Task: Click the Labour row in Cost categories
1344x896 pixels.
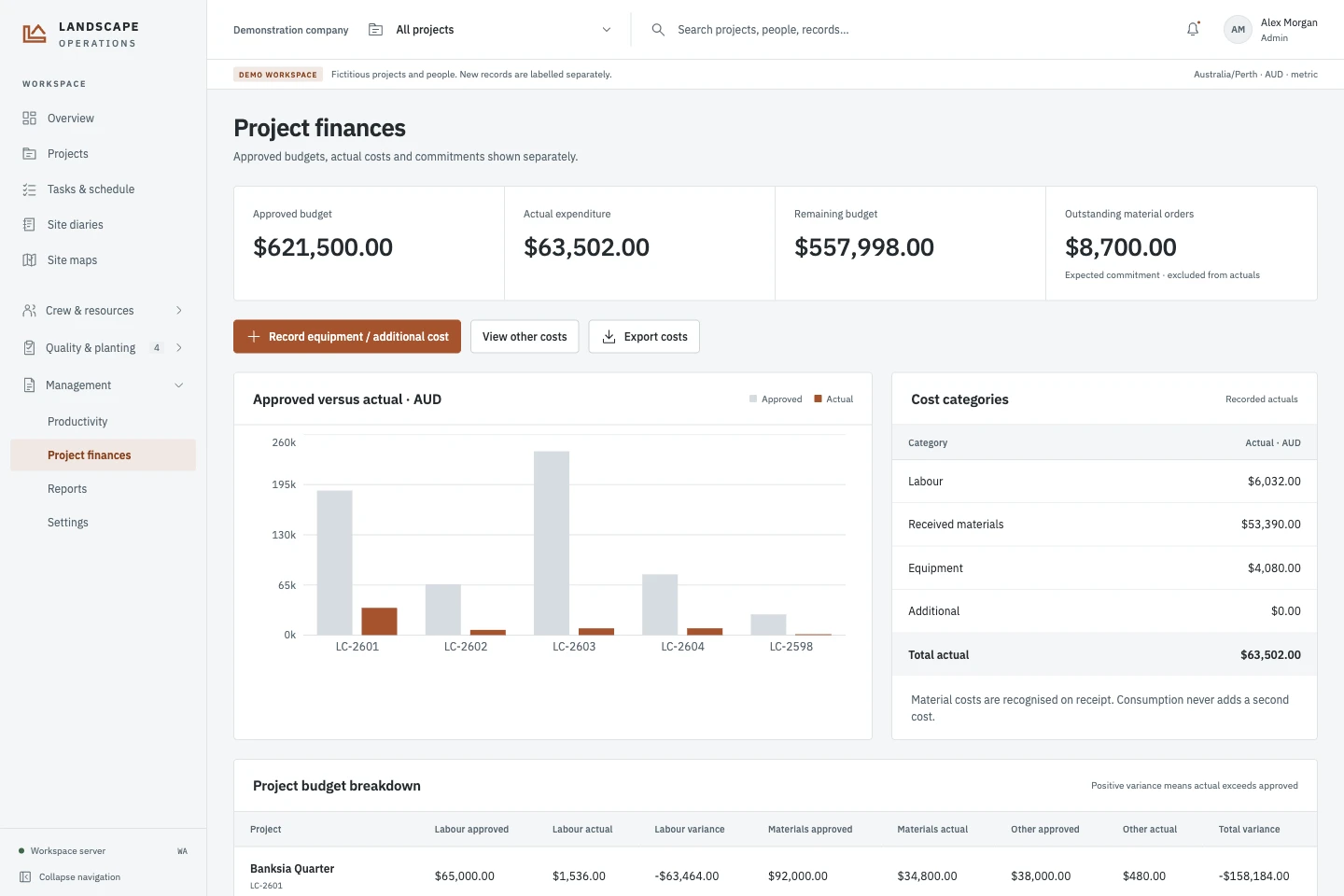Action: click(x=1104, y=482)
